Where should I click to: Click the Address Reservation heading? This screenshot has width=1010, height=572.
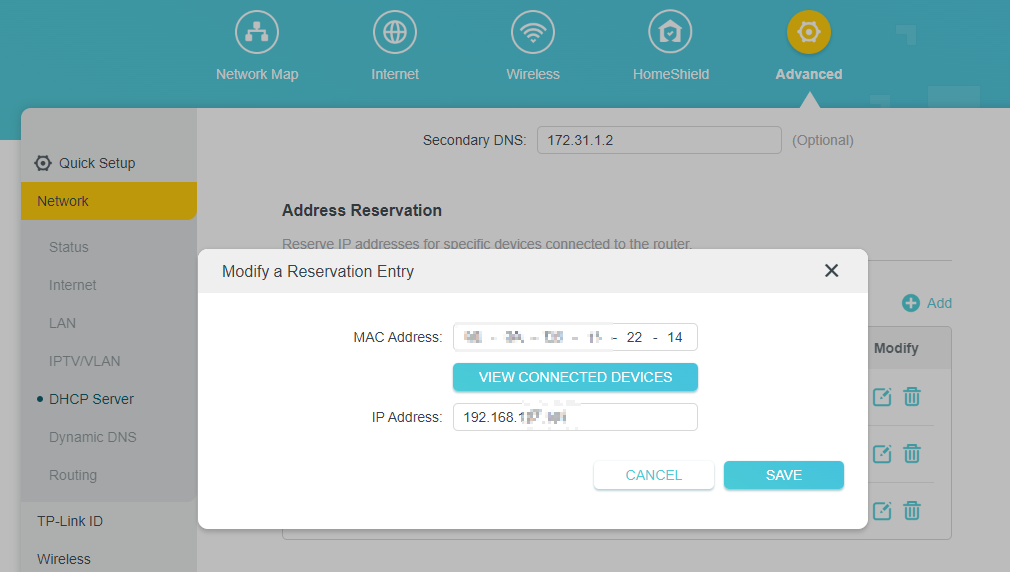click(x=362, y=211)
